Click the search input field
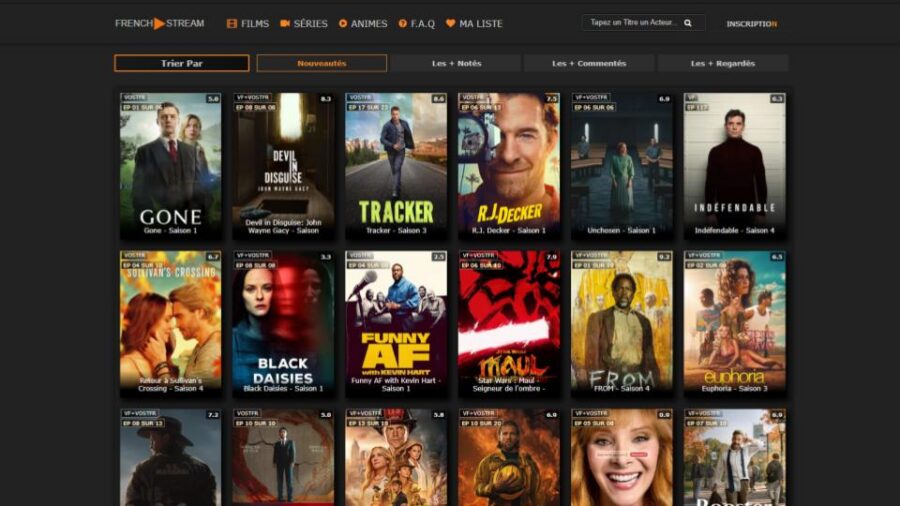Screen dimensions: 900x506 [633, 23]
